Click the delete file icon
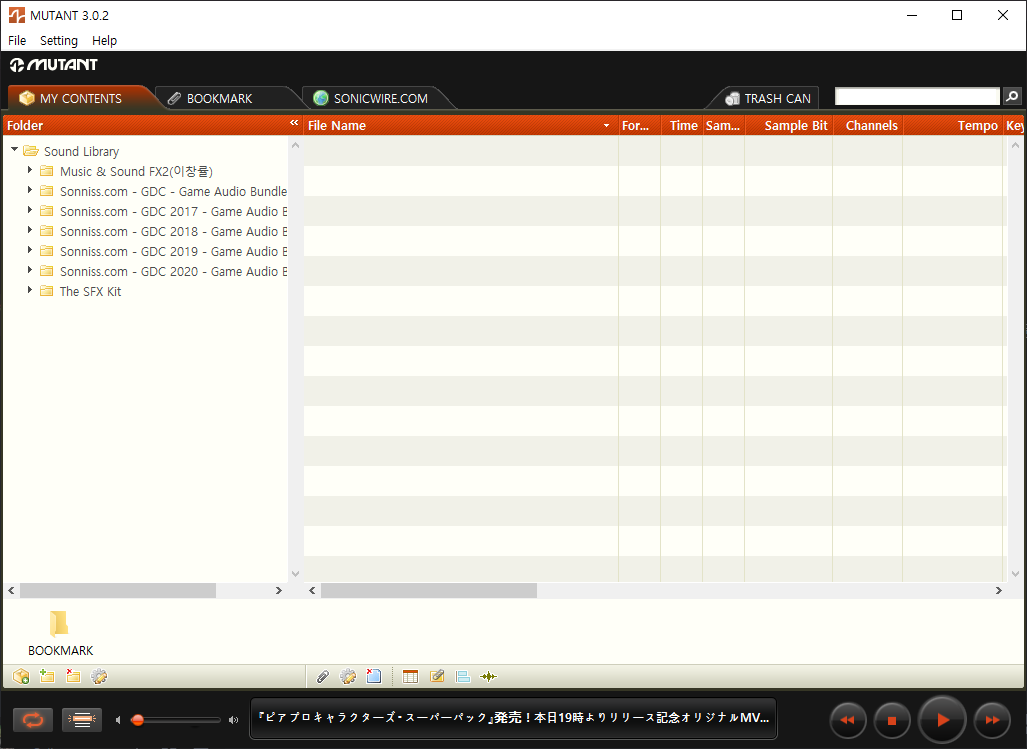The width and height of the screenshot is (1027, 749). (374, 676)
